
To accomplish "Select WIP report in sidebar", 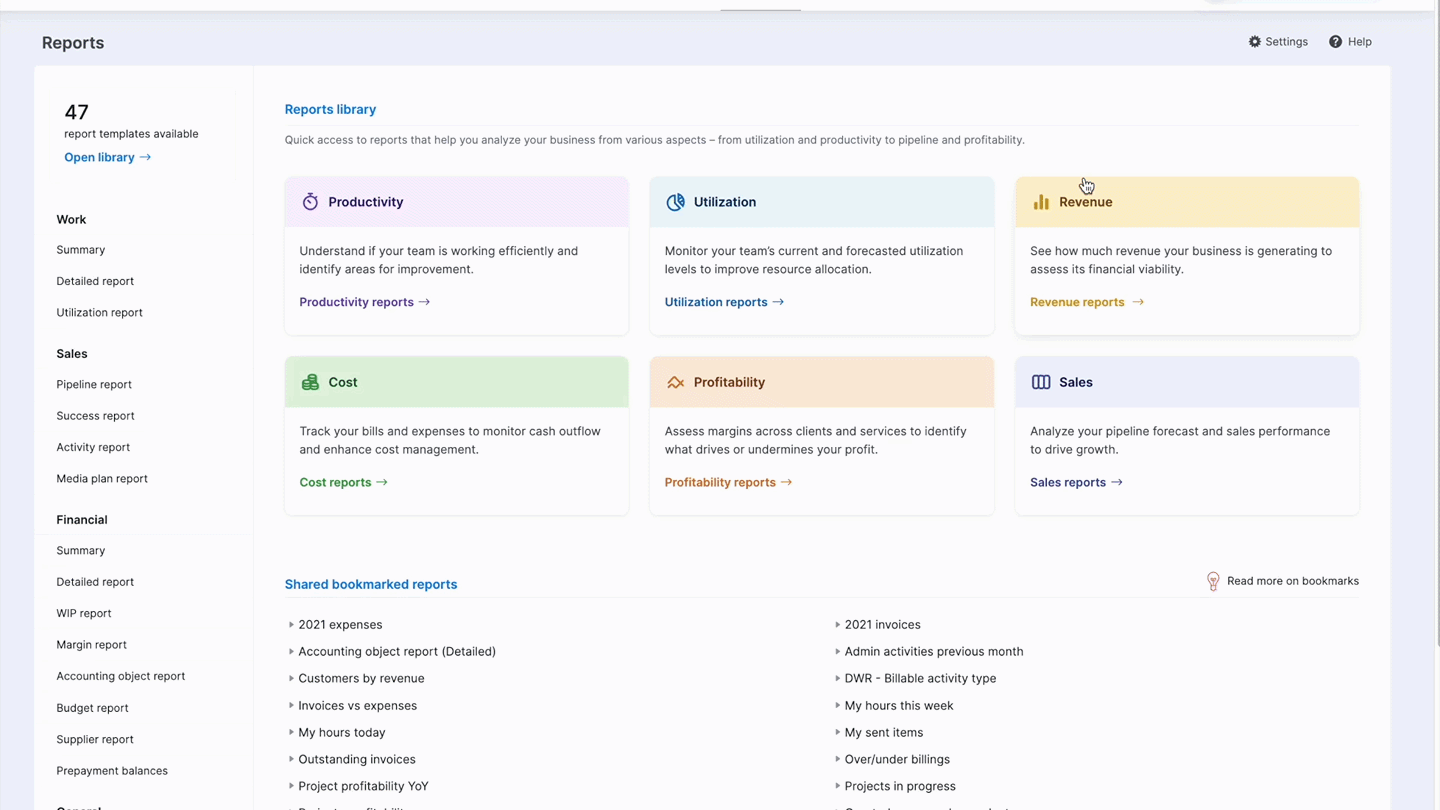I will (84, 613).
